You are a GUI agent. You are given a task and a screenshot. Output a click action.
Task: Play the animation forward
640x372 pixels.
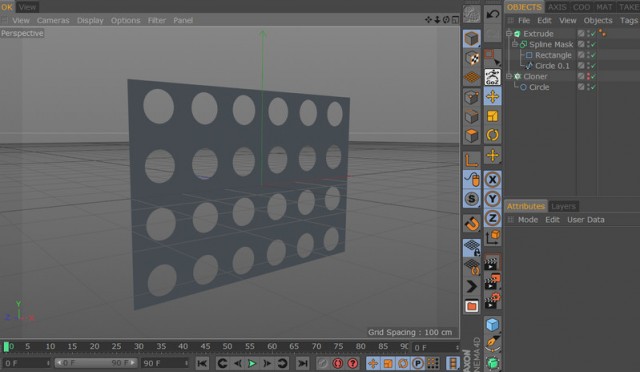pos(252,363)
